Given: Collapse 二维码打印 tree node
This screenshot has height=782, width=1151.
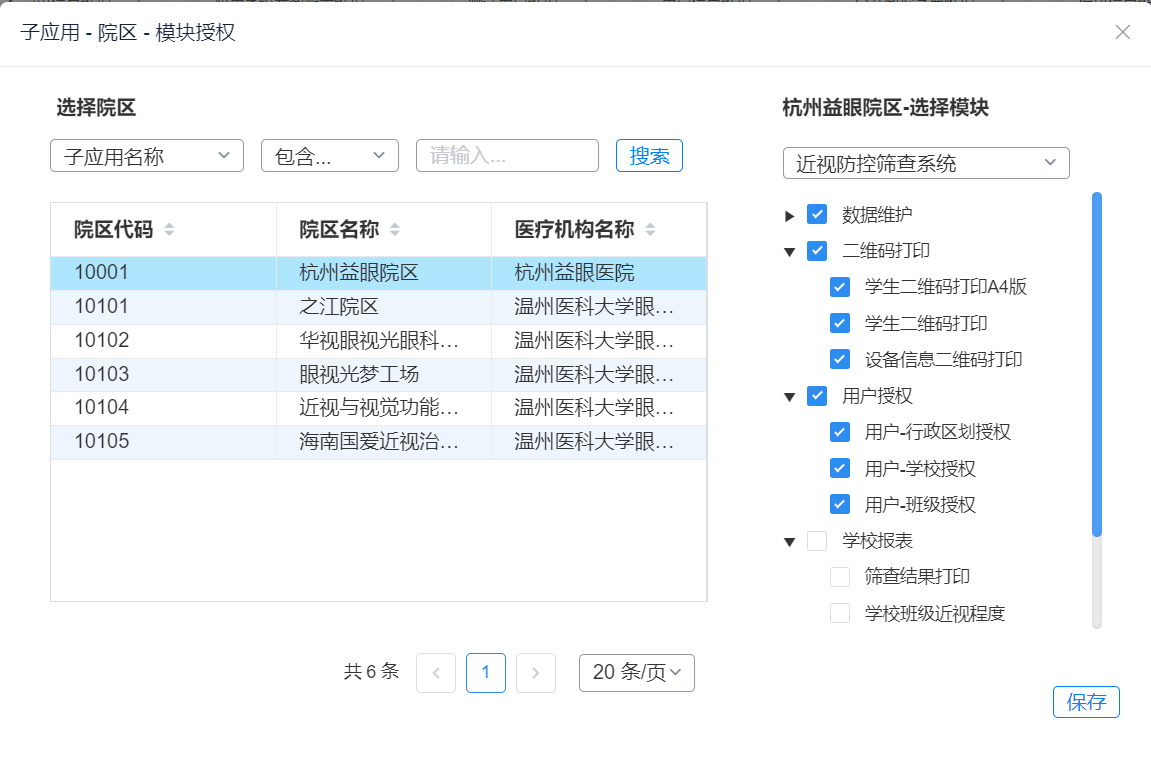Looking at the screenshot, I should pyautogui.click(x=790, y=252).
